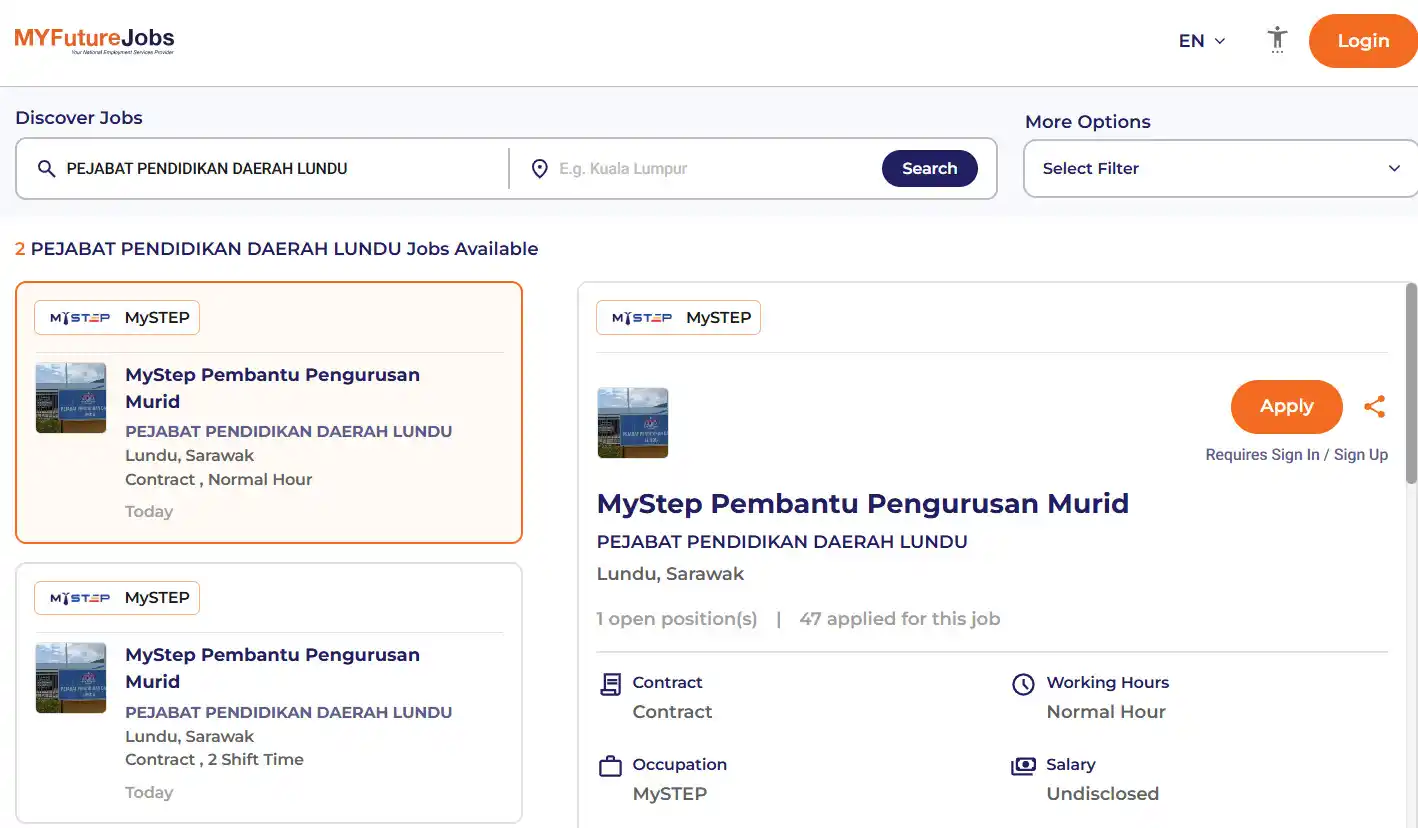This screenshot has width=1418, height=828.
Task: Select the Contract, 2 Shift Time job card title
Action: coord(272,668)
